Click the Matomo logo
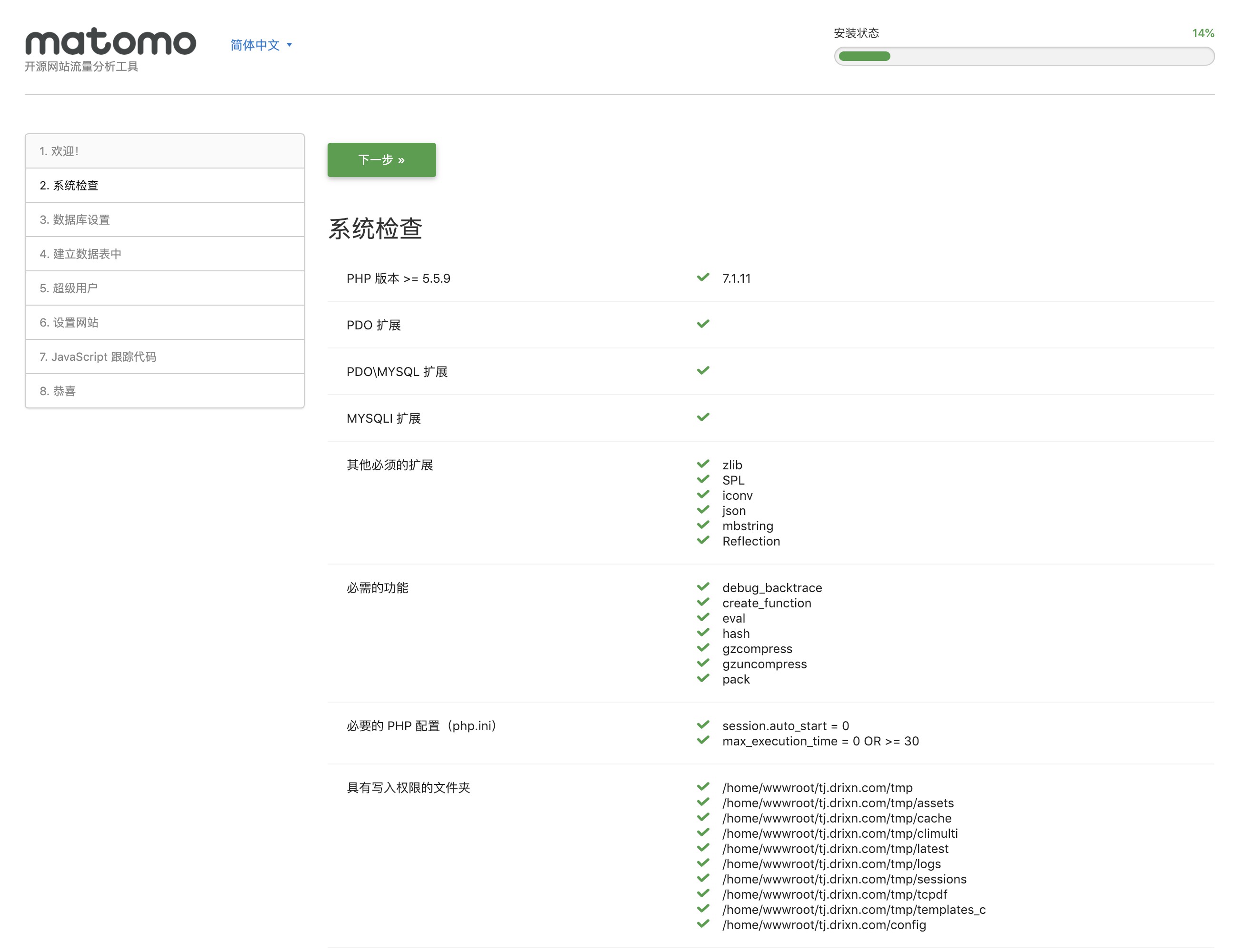The width and height of the screenshot is (1238, 952). pos(110,42)
